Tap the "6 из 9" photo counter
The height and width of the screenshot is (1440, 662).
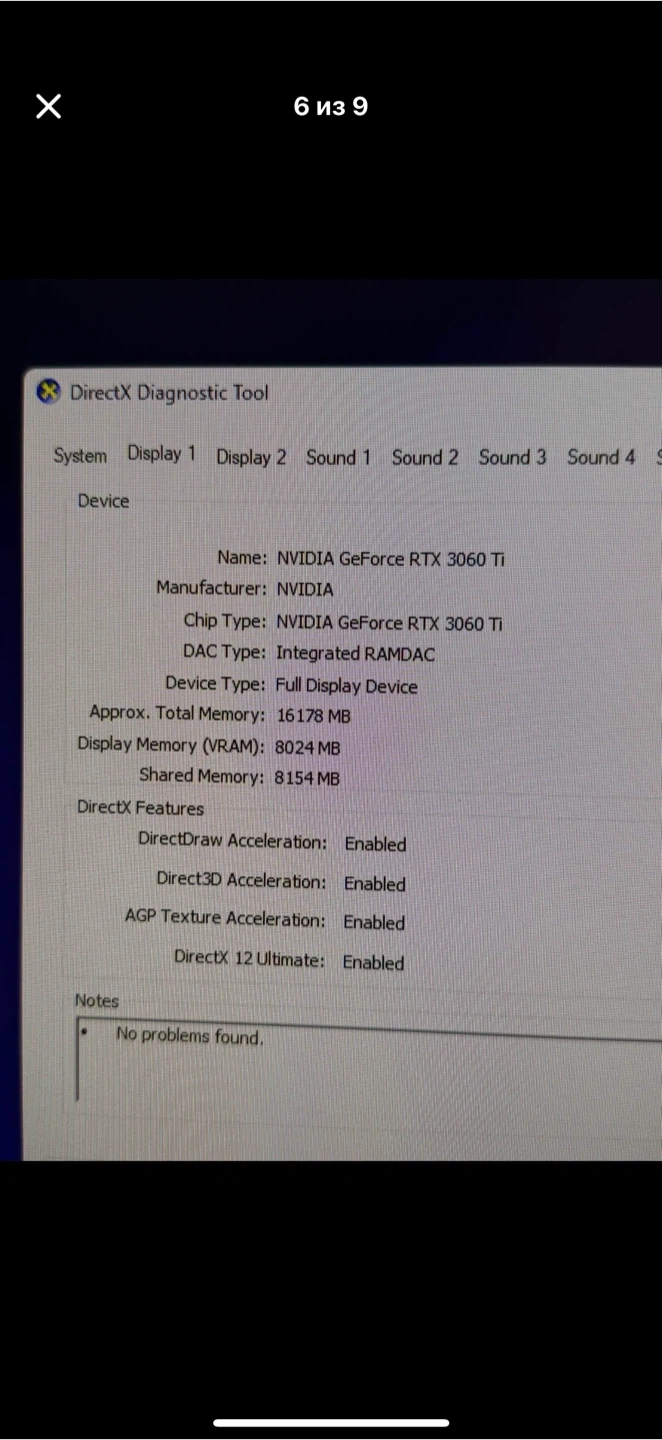[331, 106]
